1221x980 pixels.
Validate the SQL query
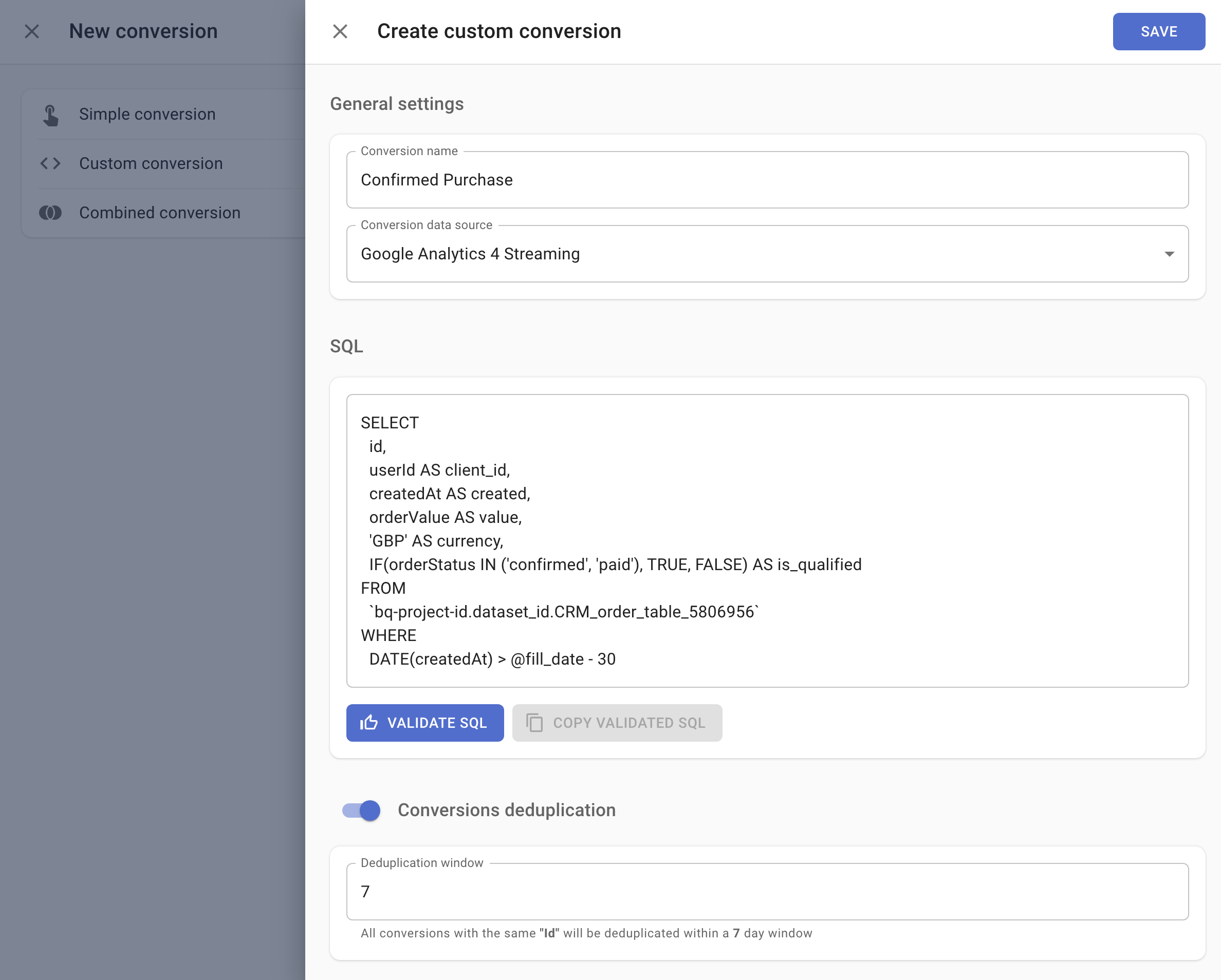(425, 722)
